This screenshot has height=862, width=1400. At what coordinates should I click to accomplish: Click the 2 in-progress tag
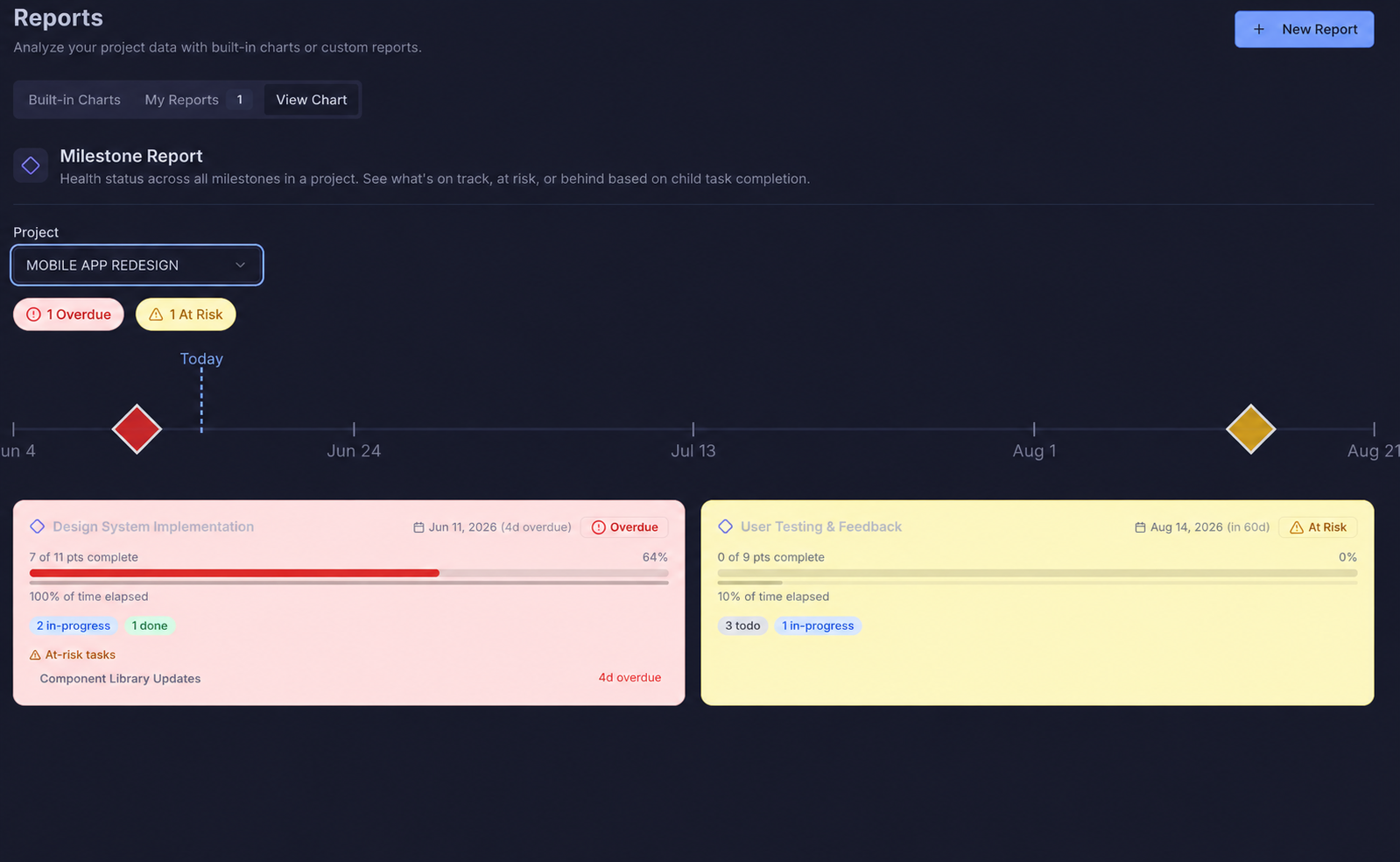coord(74,625)
